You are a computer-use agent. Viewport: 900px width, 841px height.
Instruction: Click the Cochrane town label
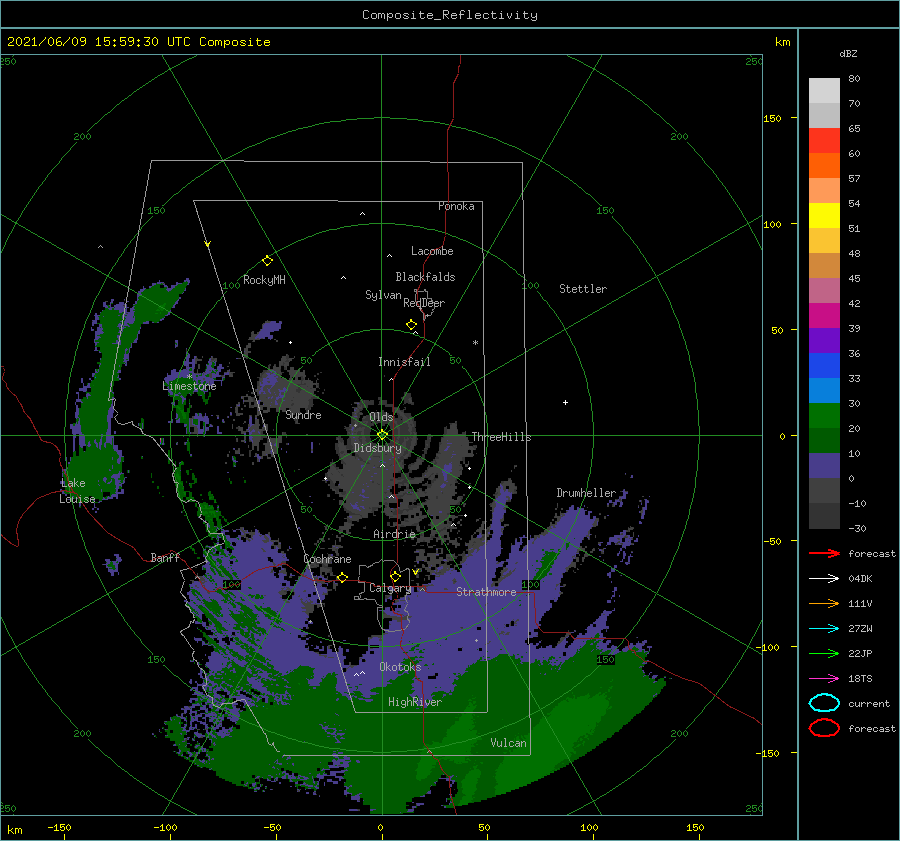(x=327, y=559)
